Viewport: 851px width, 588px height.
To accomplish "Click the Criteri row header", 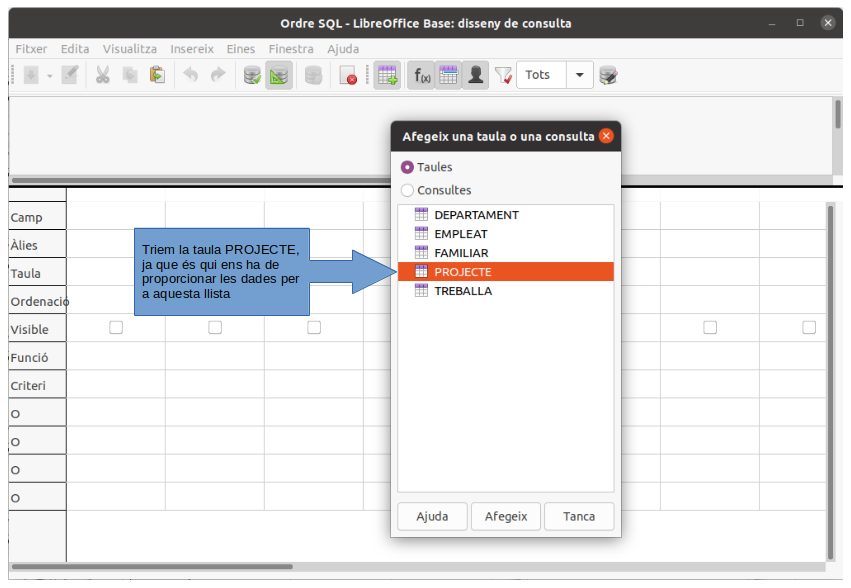I will click(x=37, y=385).
